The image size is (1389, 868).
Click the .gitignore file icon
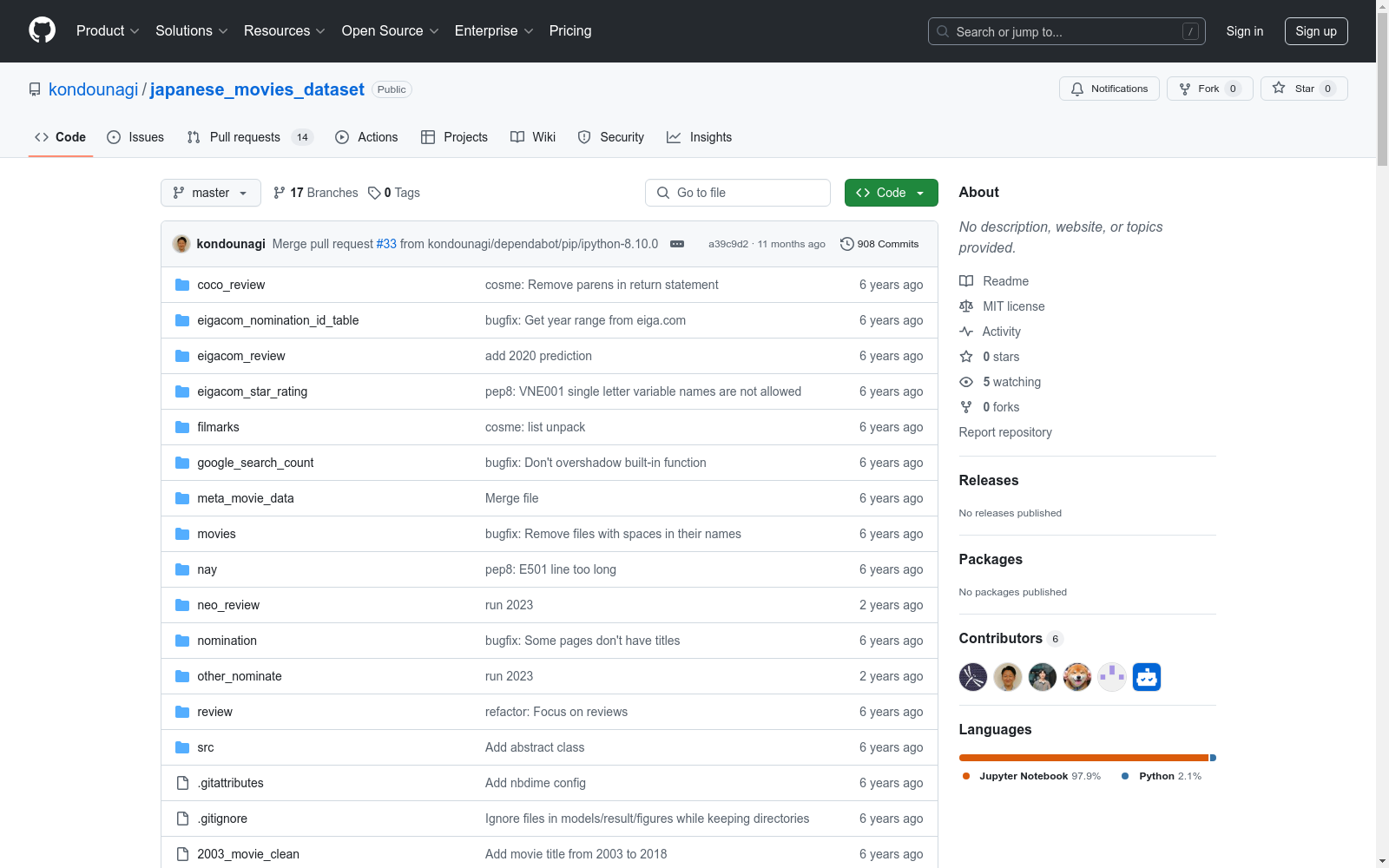point(182,819)
